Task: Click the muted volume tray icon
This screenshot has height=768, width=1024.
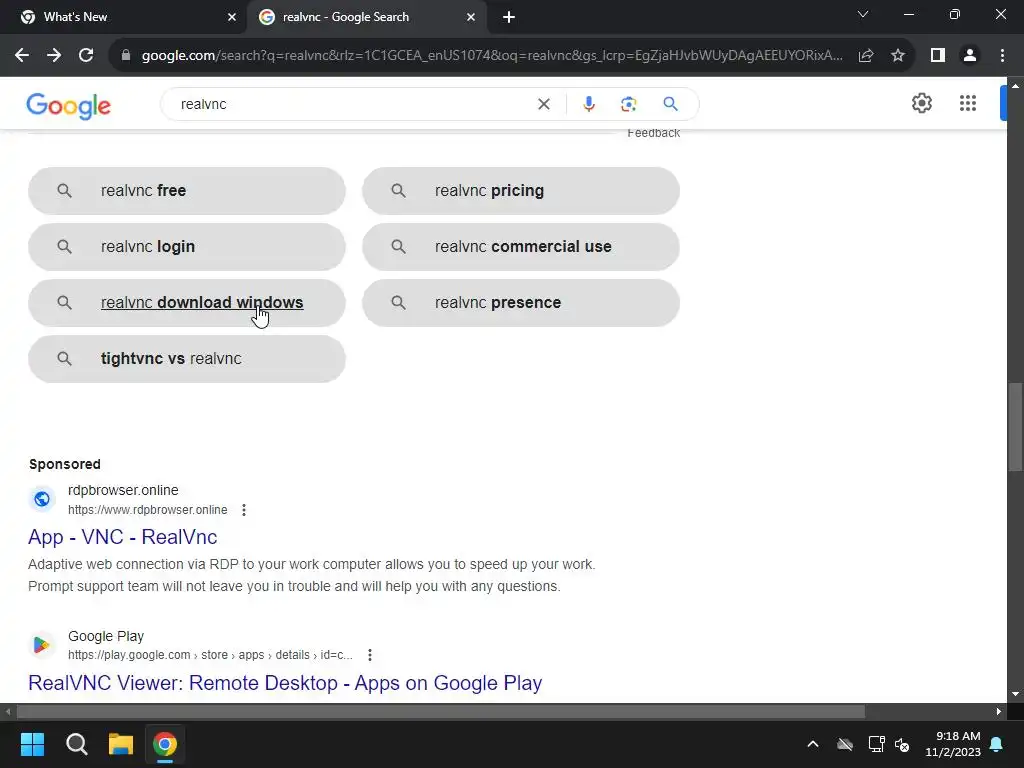Action: point(903,744)
